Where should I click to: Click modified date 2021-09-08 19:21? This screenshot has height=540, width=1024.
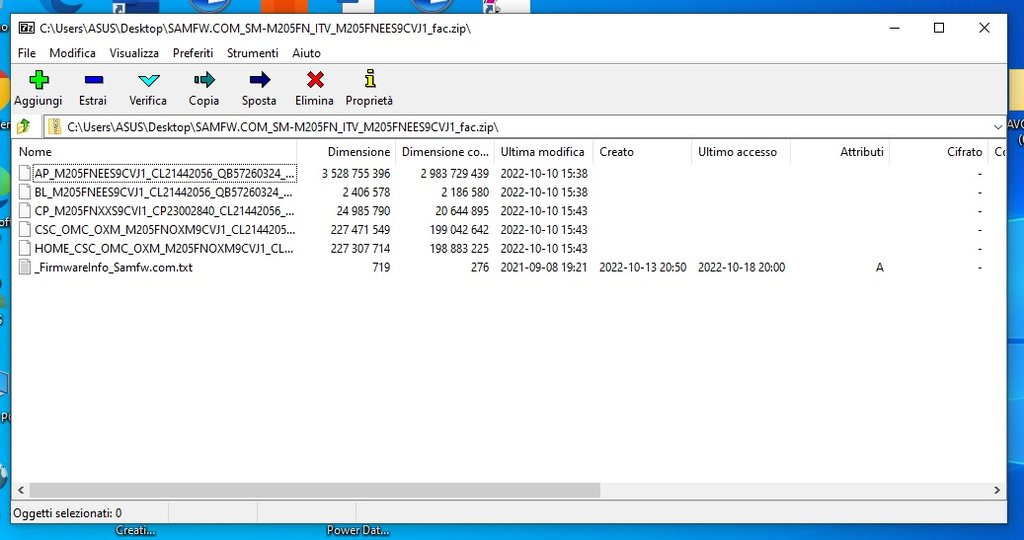pyautogui.click(x=544, y=267)
